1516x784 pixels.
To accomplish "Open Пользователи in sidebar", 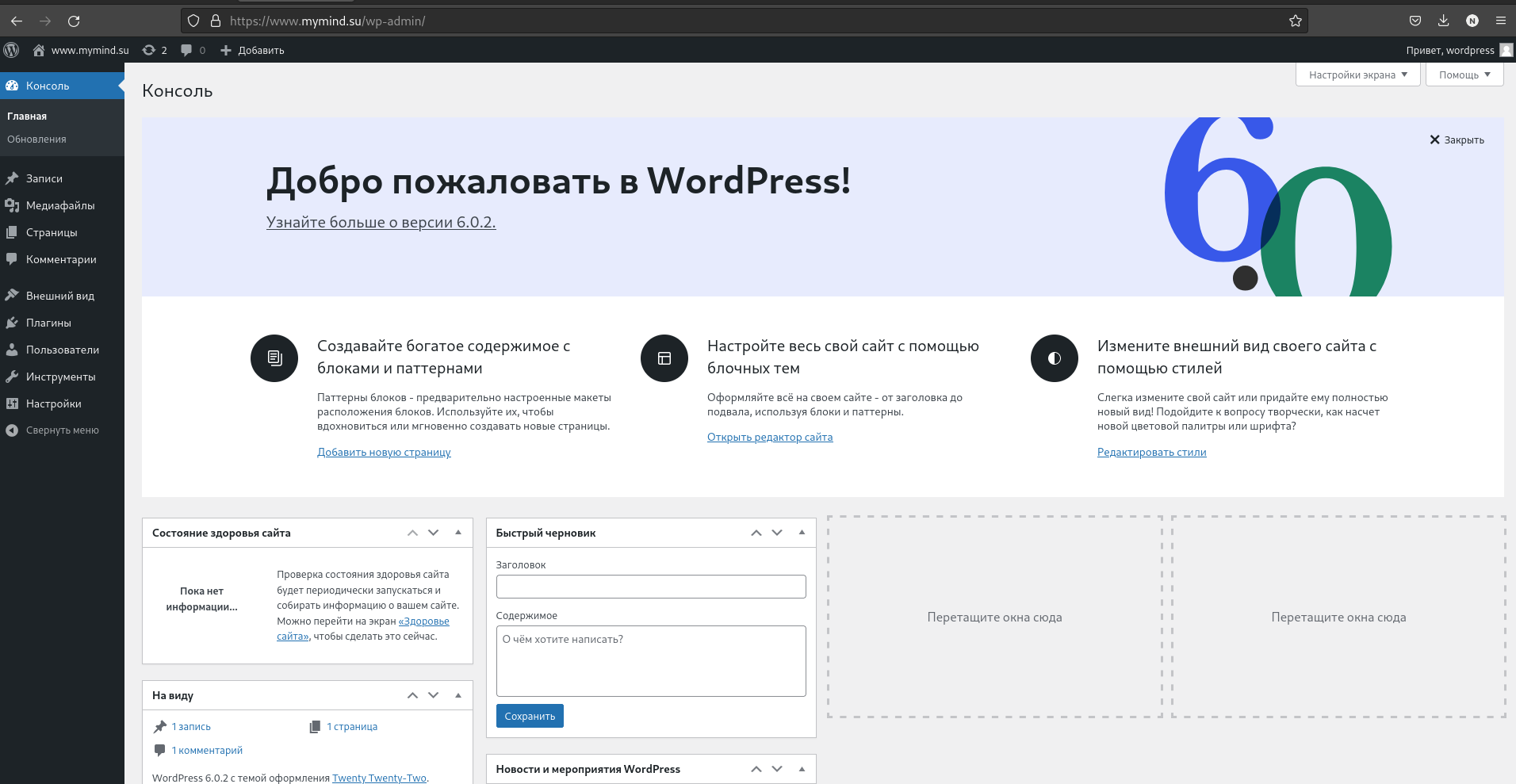I will 62,350.
